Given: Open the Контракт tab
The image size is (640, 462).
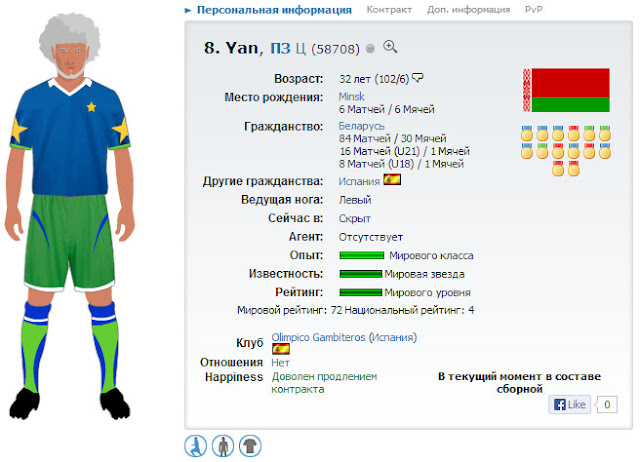Looking at the screenshot, I should [x=389, y=9].
